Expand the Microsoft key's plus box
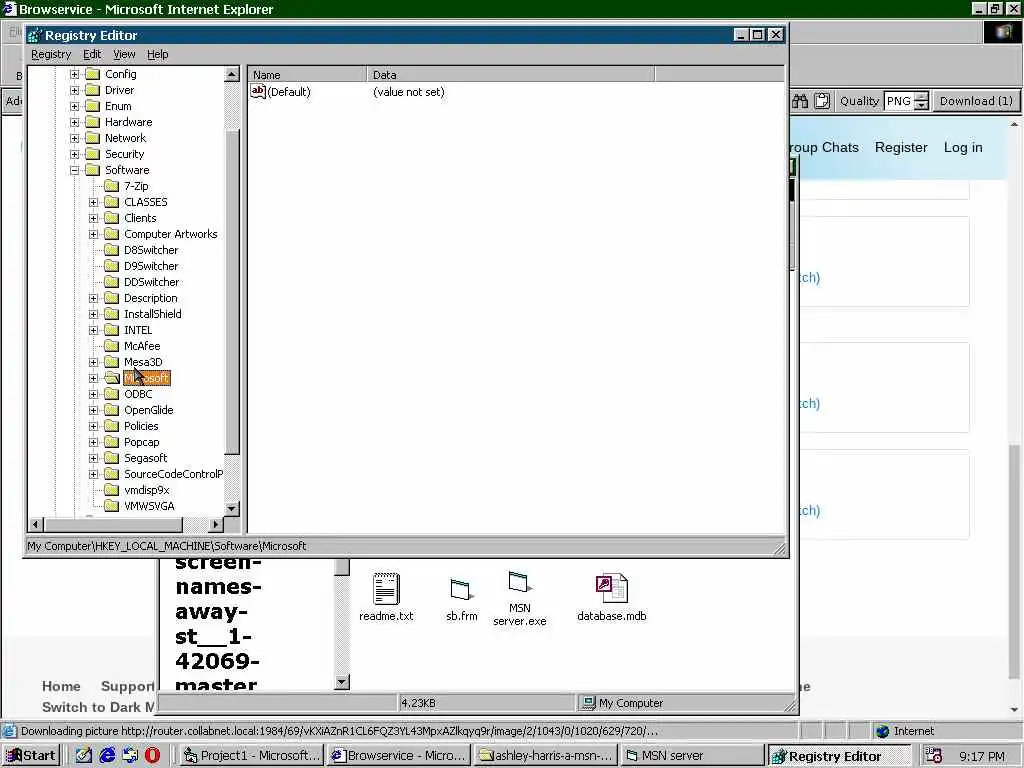Viewport: 1024px width, 768px height. coord(93,378)
